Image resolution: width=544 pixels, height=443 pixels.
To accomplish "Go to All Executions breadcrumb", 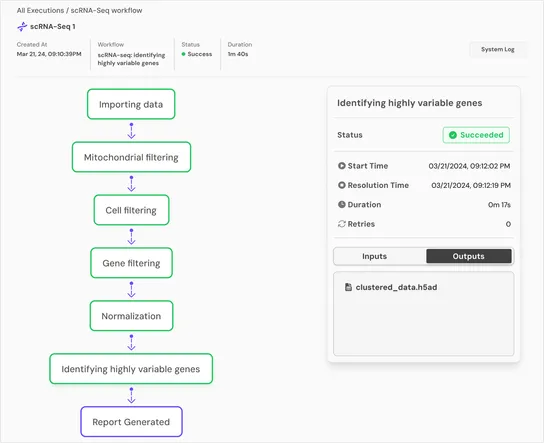I will click(x=40, y=10).
